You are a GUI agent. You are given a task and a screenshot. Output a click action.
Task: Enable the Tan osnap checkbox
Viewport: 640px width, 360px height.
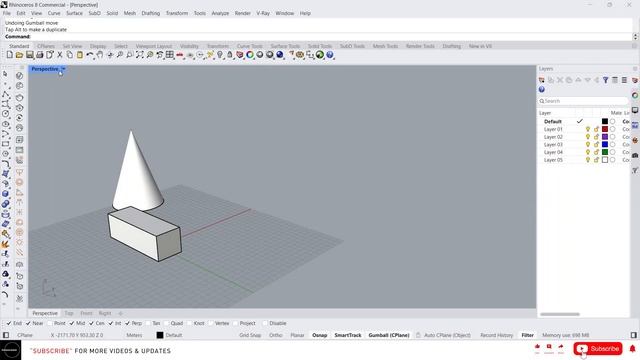(148, 323)
